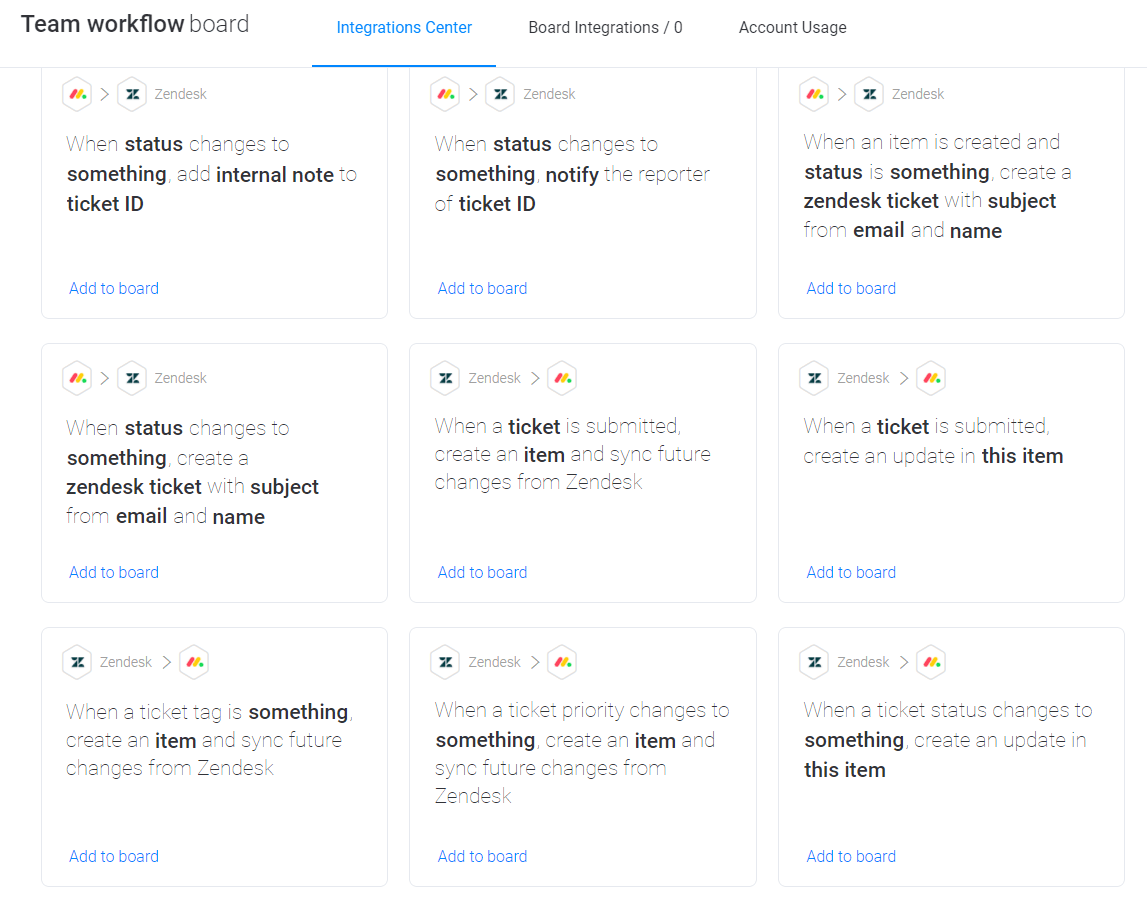Add the 'ticket submitted, create an update' recipe to board
Viewport: 1147px width, 897px height.
[x=851, y=572]
